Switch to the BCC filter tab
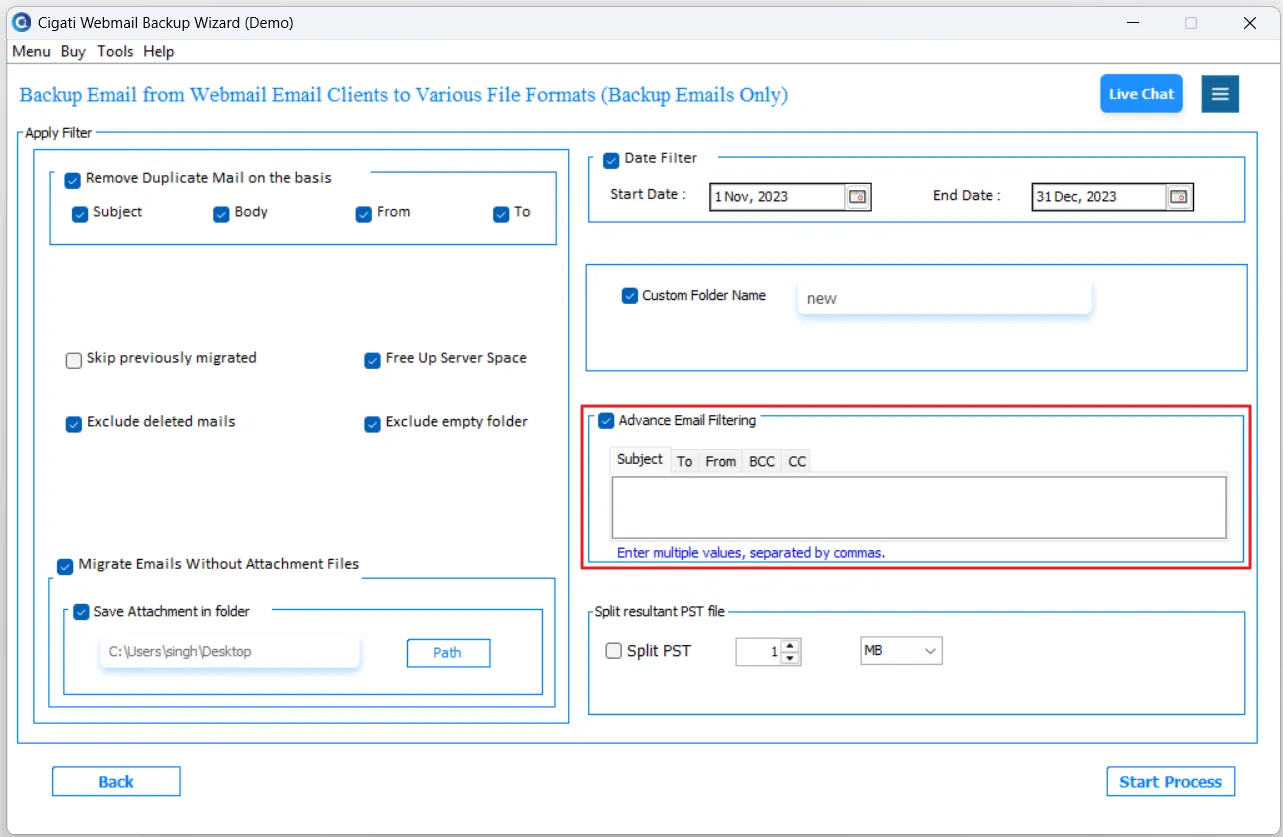The width and height of the screenshot is (1283, 837). pos(762,461)
